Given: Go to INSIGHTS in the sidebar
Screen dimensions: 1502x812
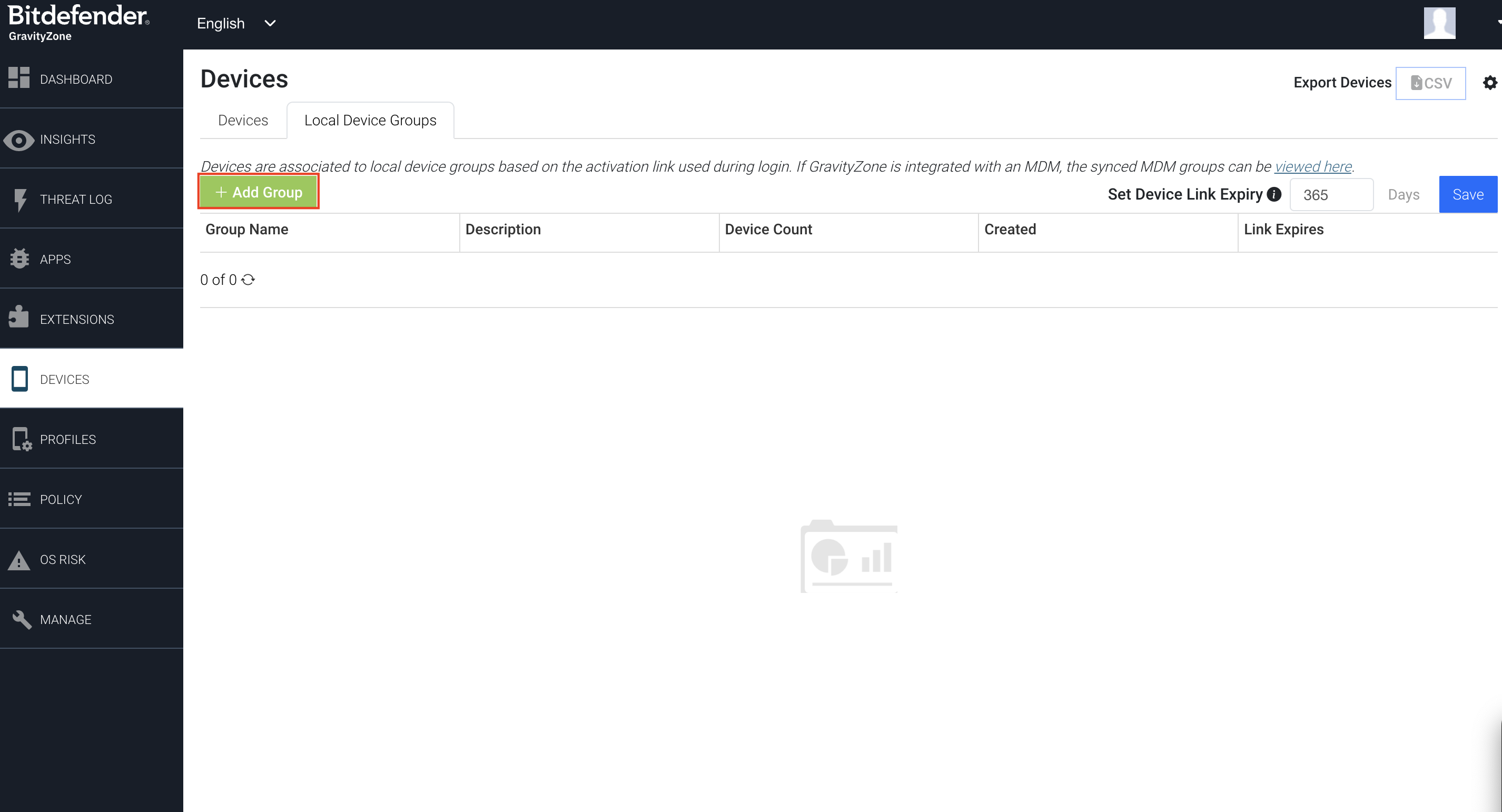Looking at the screenshot, I should click(92, 138).
